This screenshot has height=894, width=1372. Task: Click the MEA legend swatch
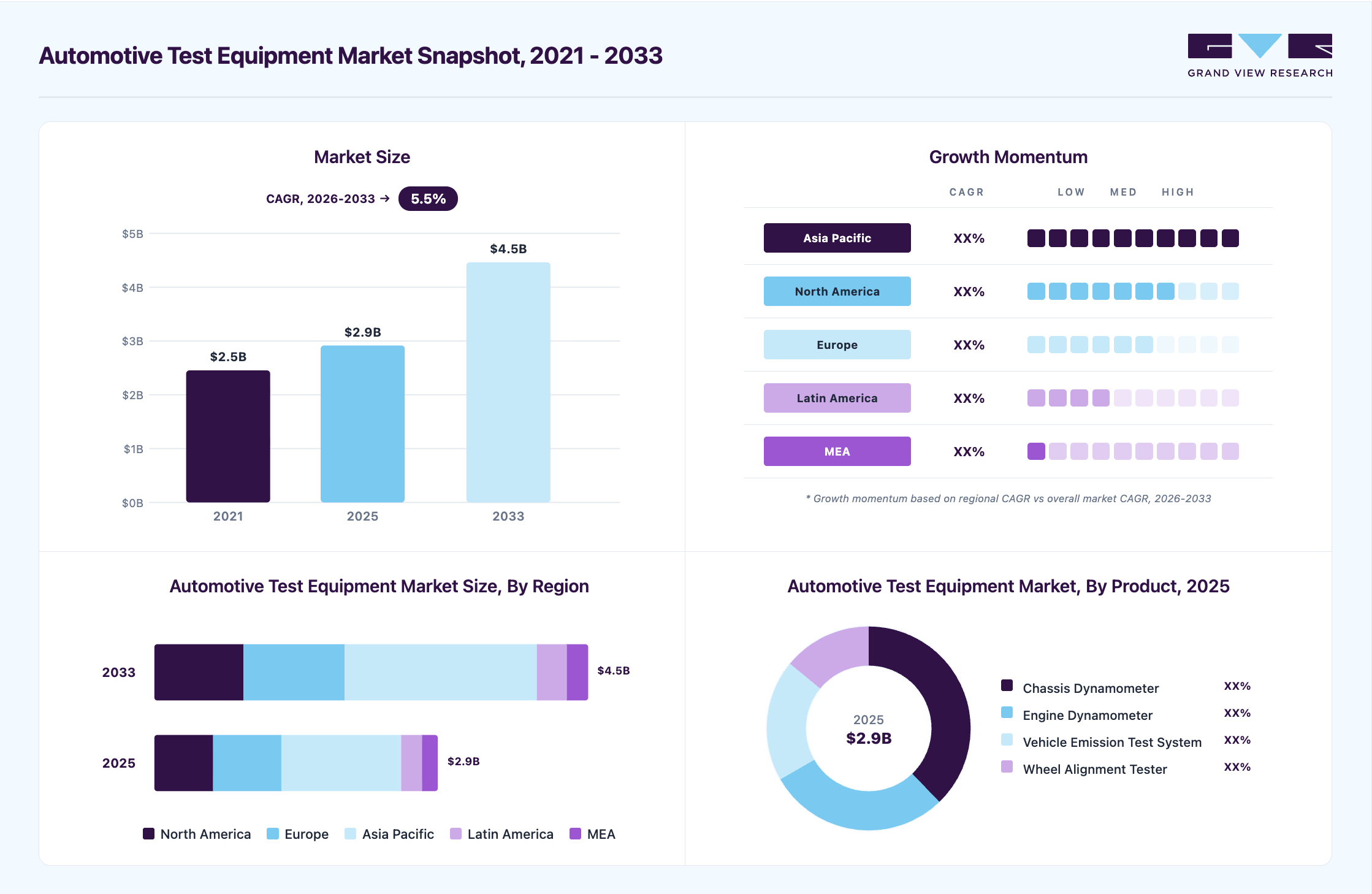(575, 833)
